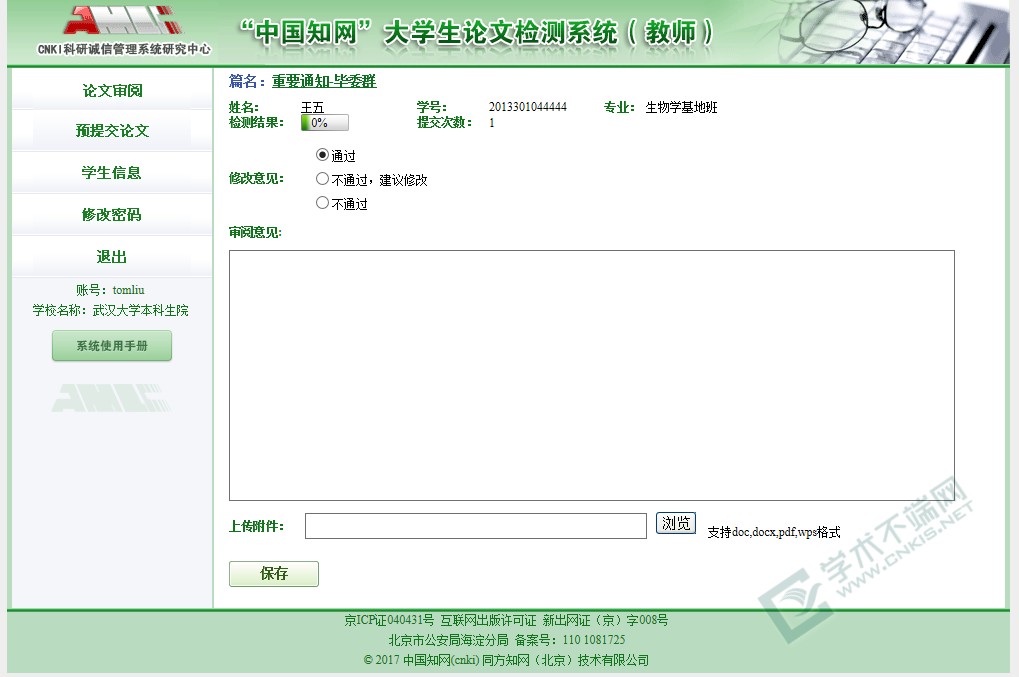Click the 0% detection result bar
This screenshot has height=677, width=1019.
[x=325, y=123]
